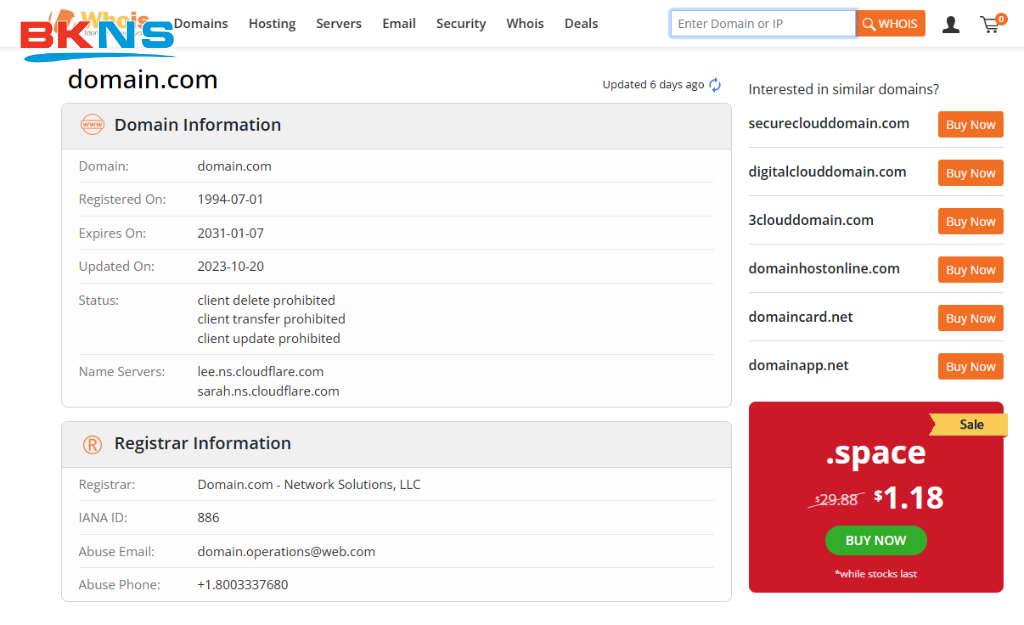This screenshot has width=1024, height=625.
Task: Click the globe icon beside Domain Information
Action: point(92,125)
